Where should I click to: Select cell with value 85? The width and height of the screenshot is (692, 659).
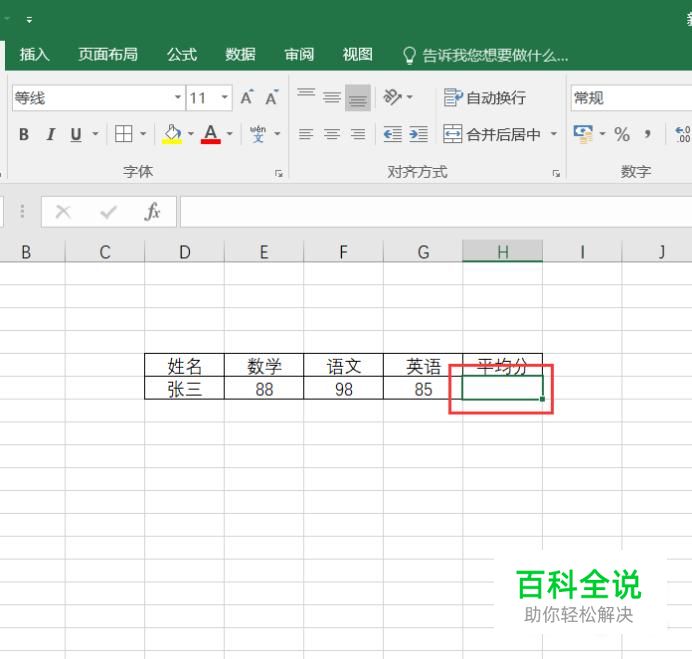[x=423, y=388]
